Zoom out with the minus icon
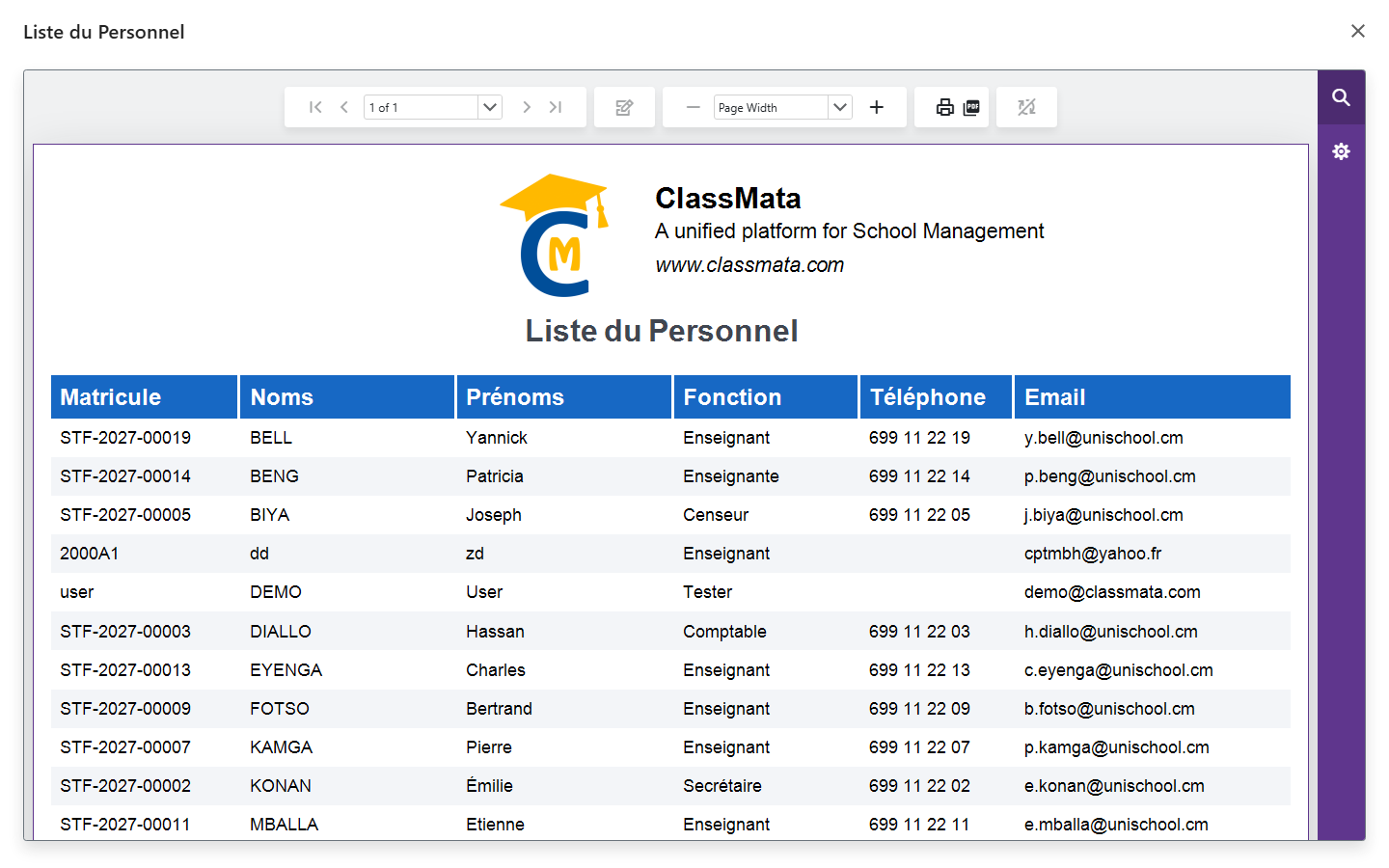The width and height of the screenshot is (1389, 868). pos(693,107)
